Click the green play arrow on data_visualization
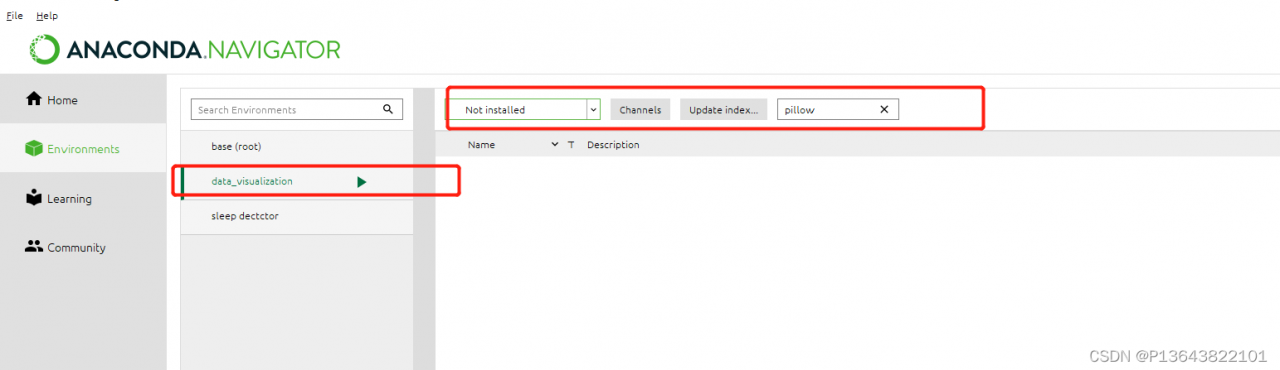1280x370 pixels. [362, 182]
